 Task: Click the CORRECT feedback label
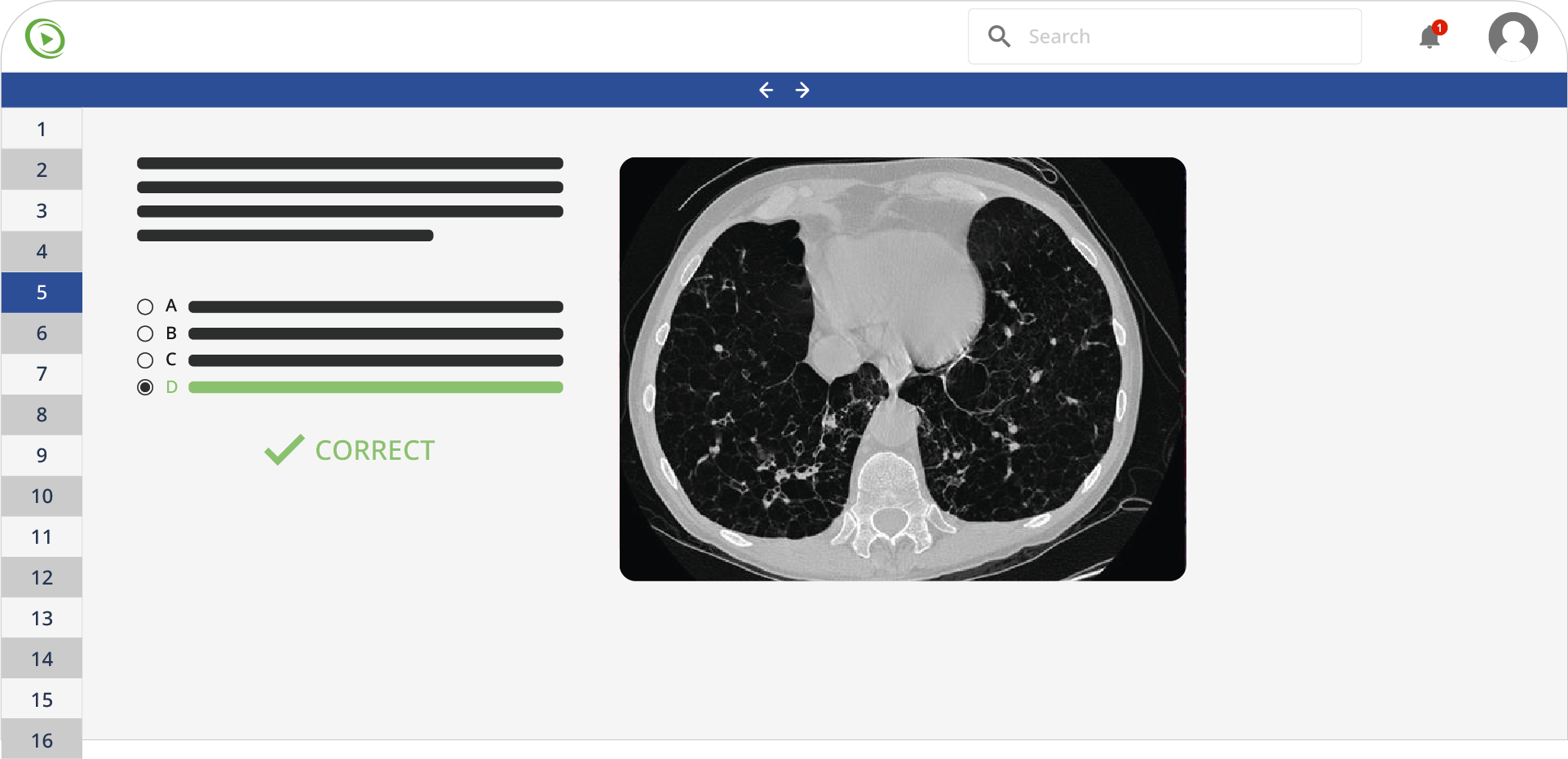click(x=374, y=449)
